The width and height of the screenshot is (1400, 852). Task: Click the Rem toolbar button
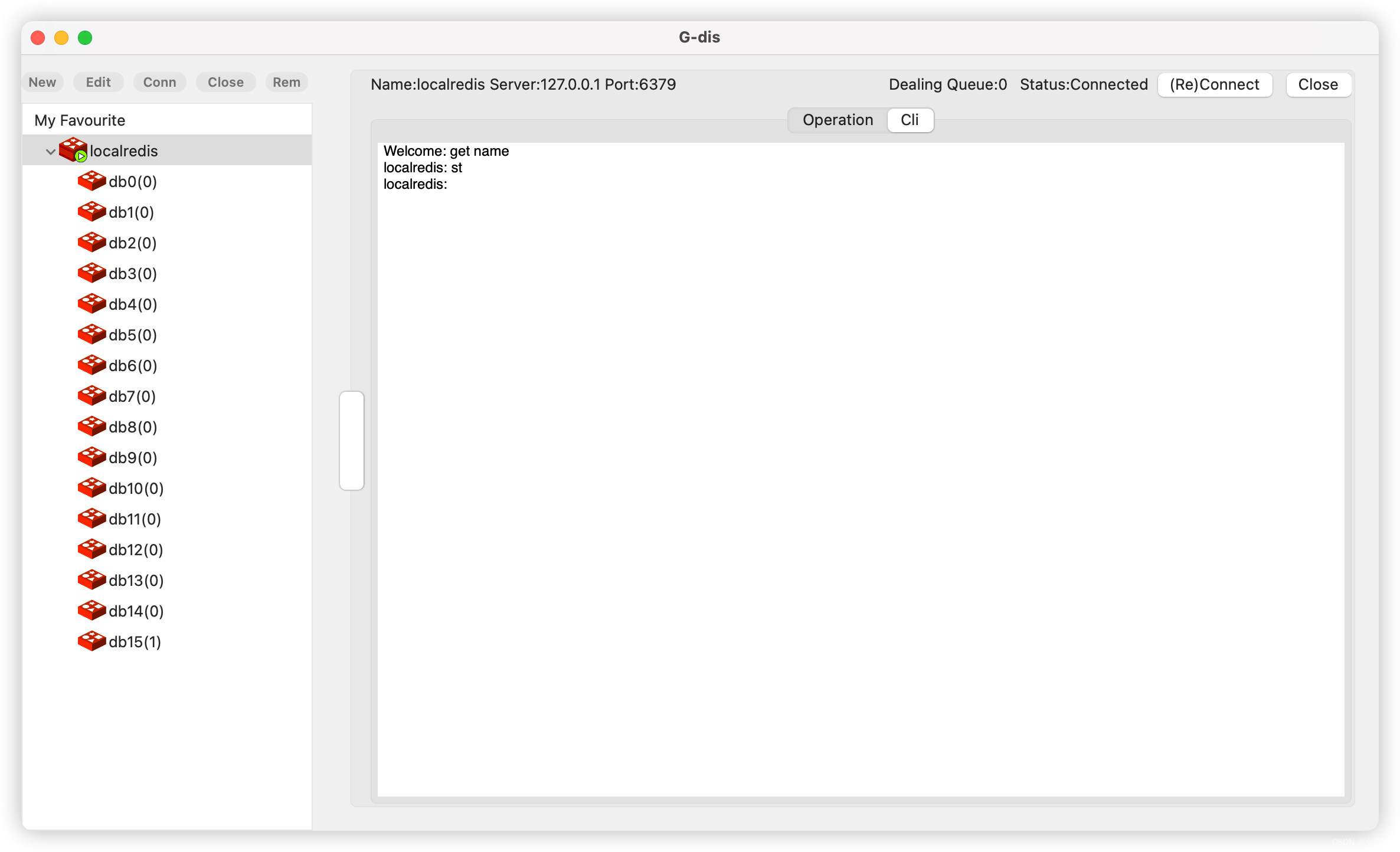[x=288, y=81]
